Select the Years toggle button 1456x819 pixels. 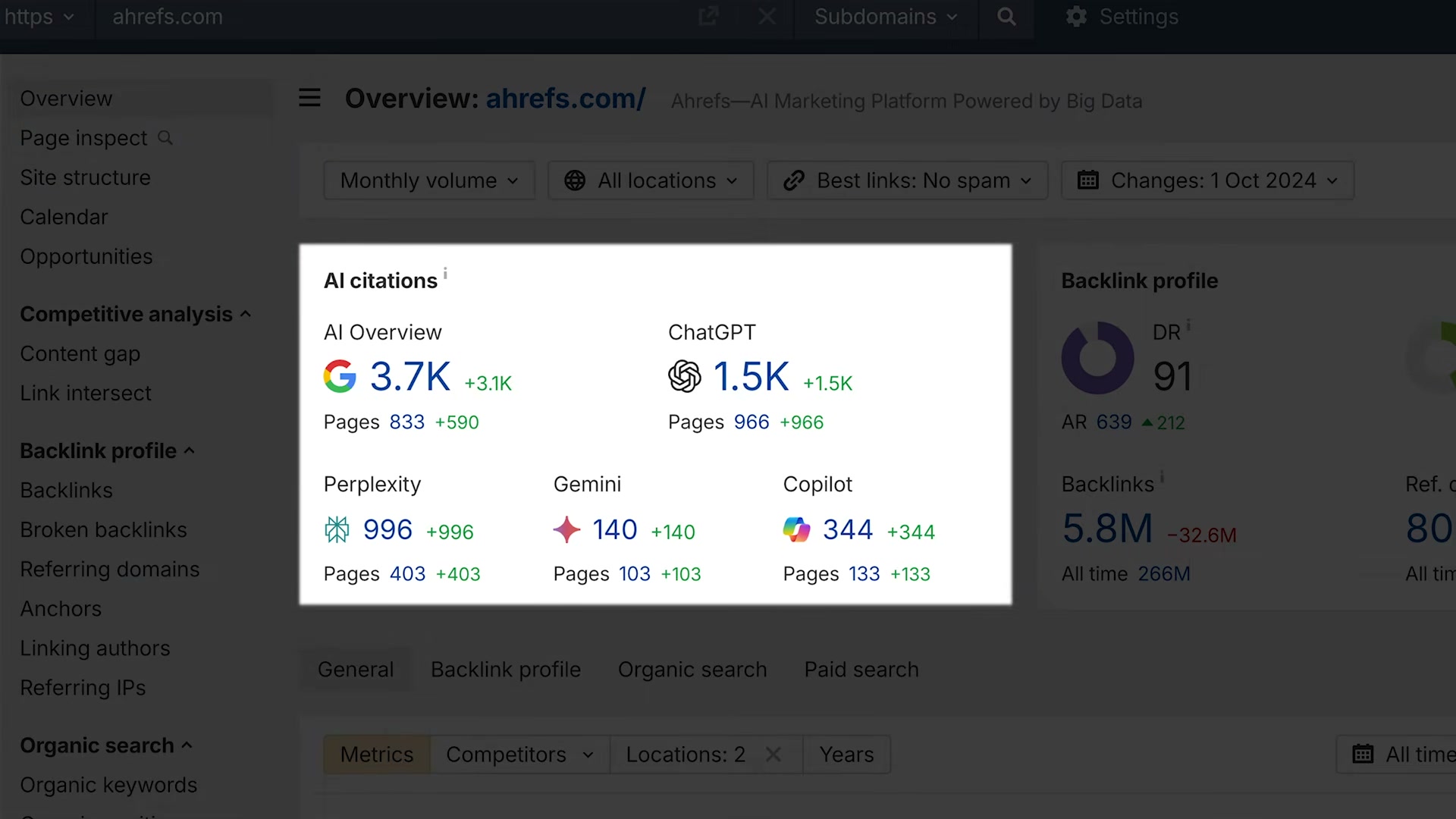[x=846, y=755]
